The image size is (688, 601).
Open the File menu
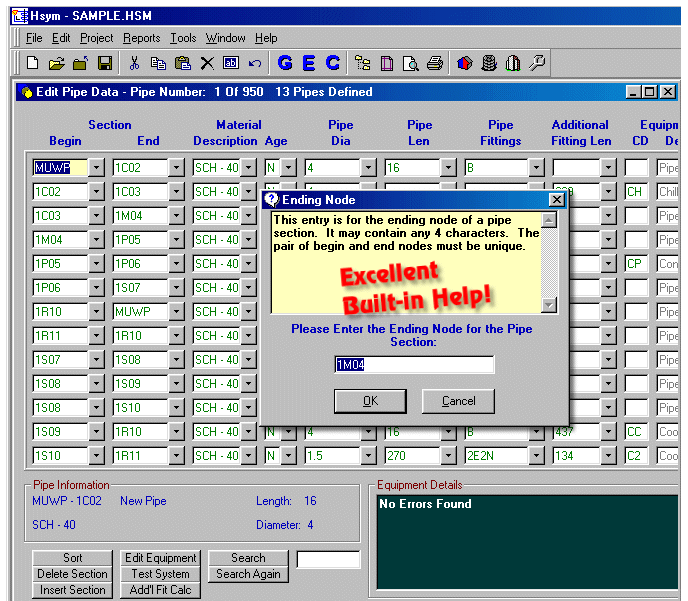coord(34,38)
